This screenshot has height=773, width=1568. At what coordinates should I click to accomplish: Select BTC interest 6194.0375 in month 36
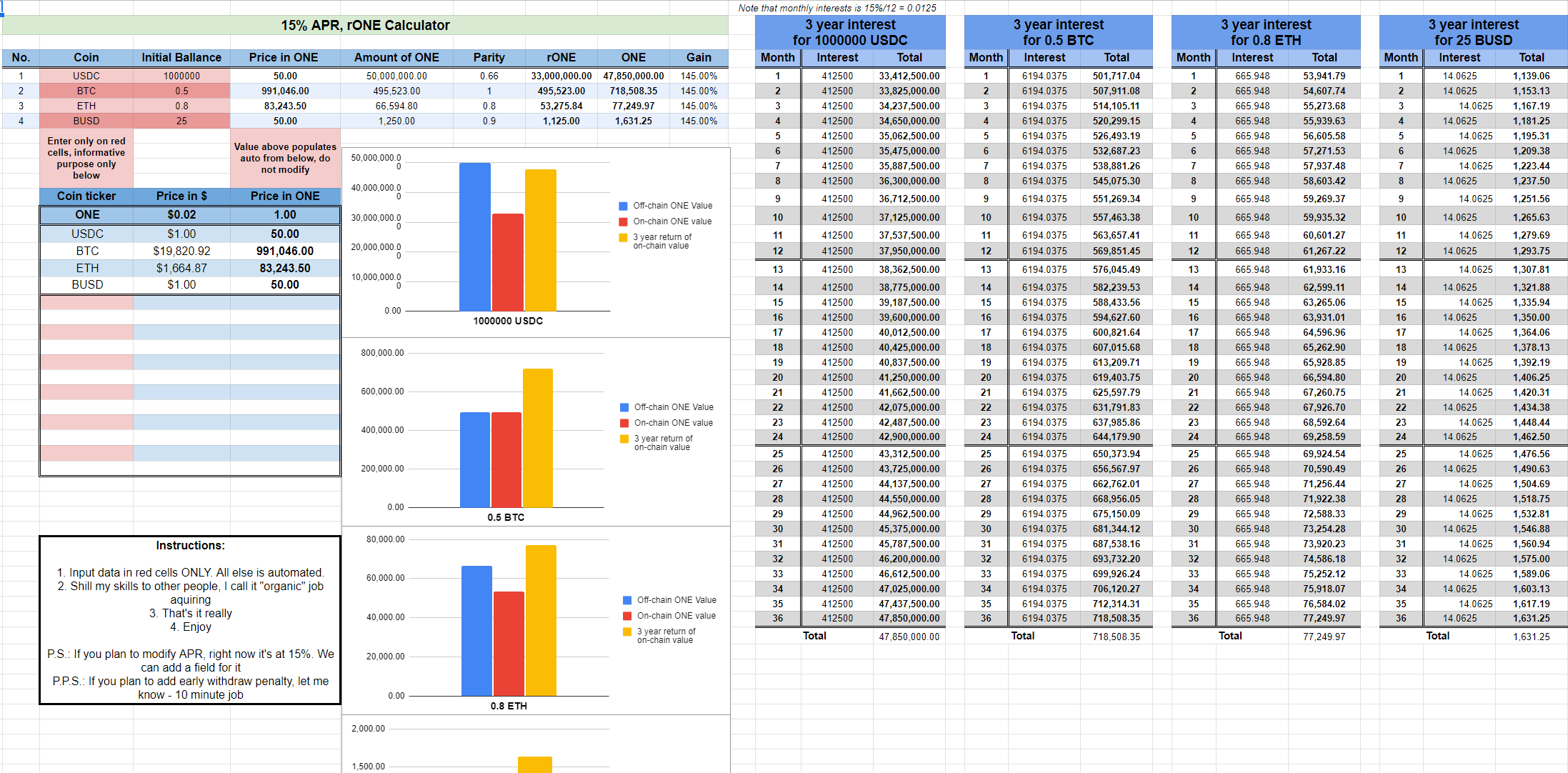[x=1044, y=618]
